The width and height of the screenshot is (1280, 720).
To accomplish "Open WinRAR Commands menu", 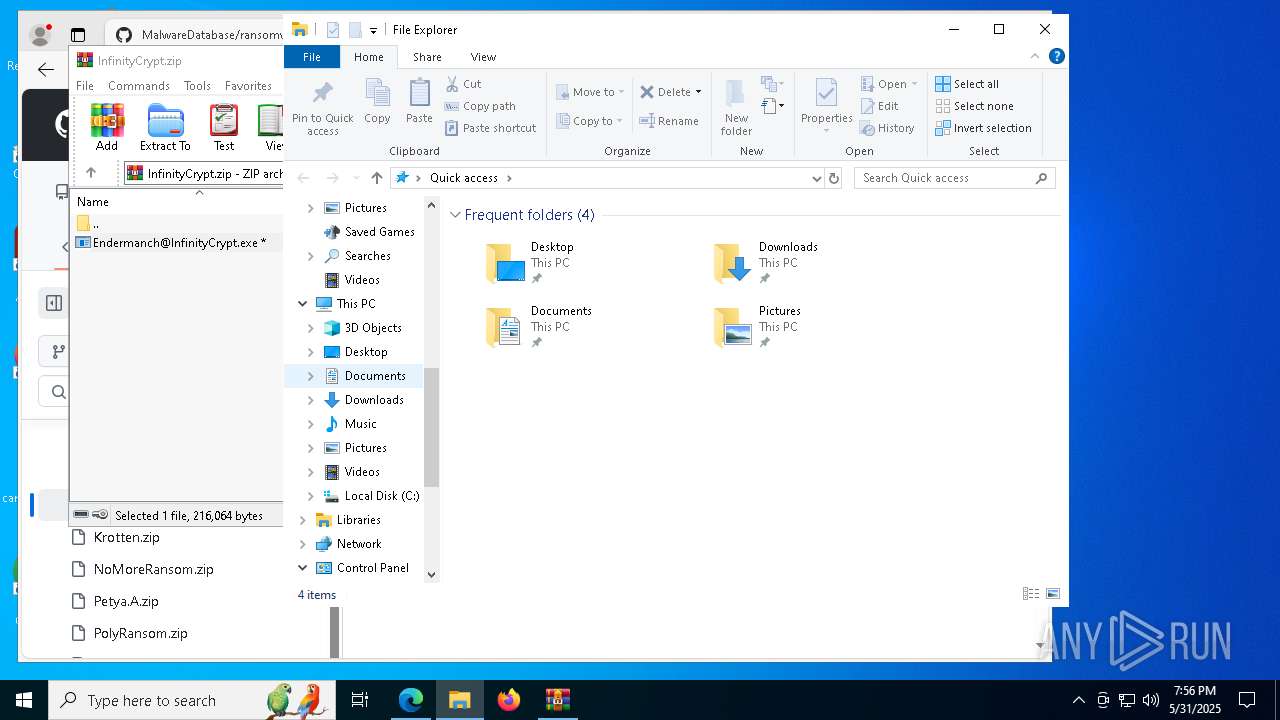I will 139,86.
